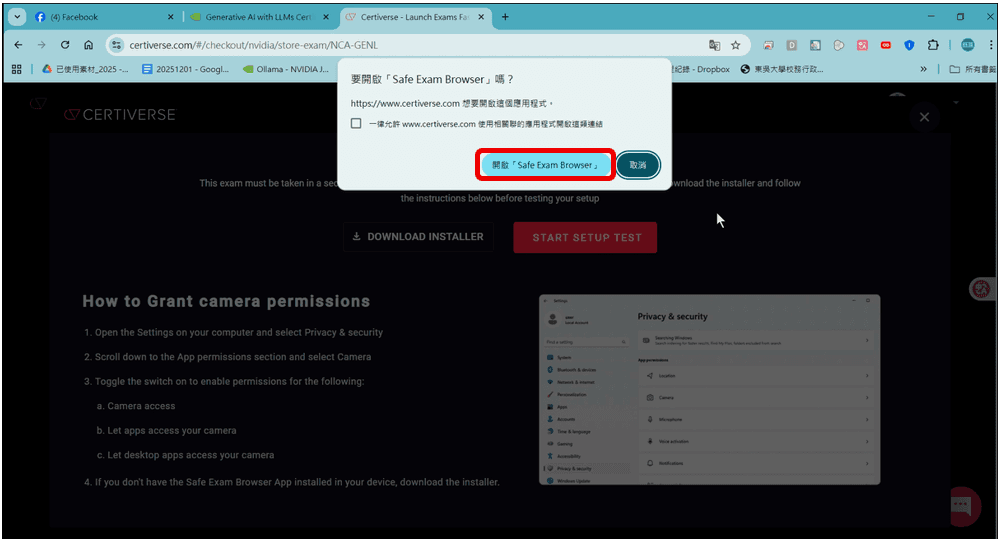Open Safe Exam Browser from the dialog

pos(545,165)
